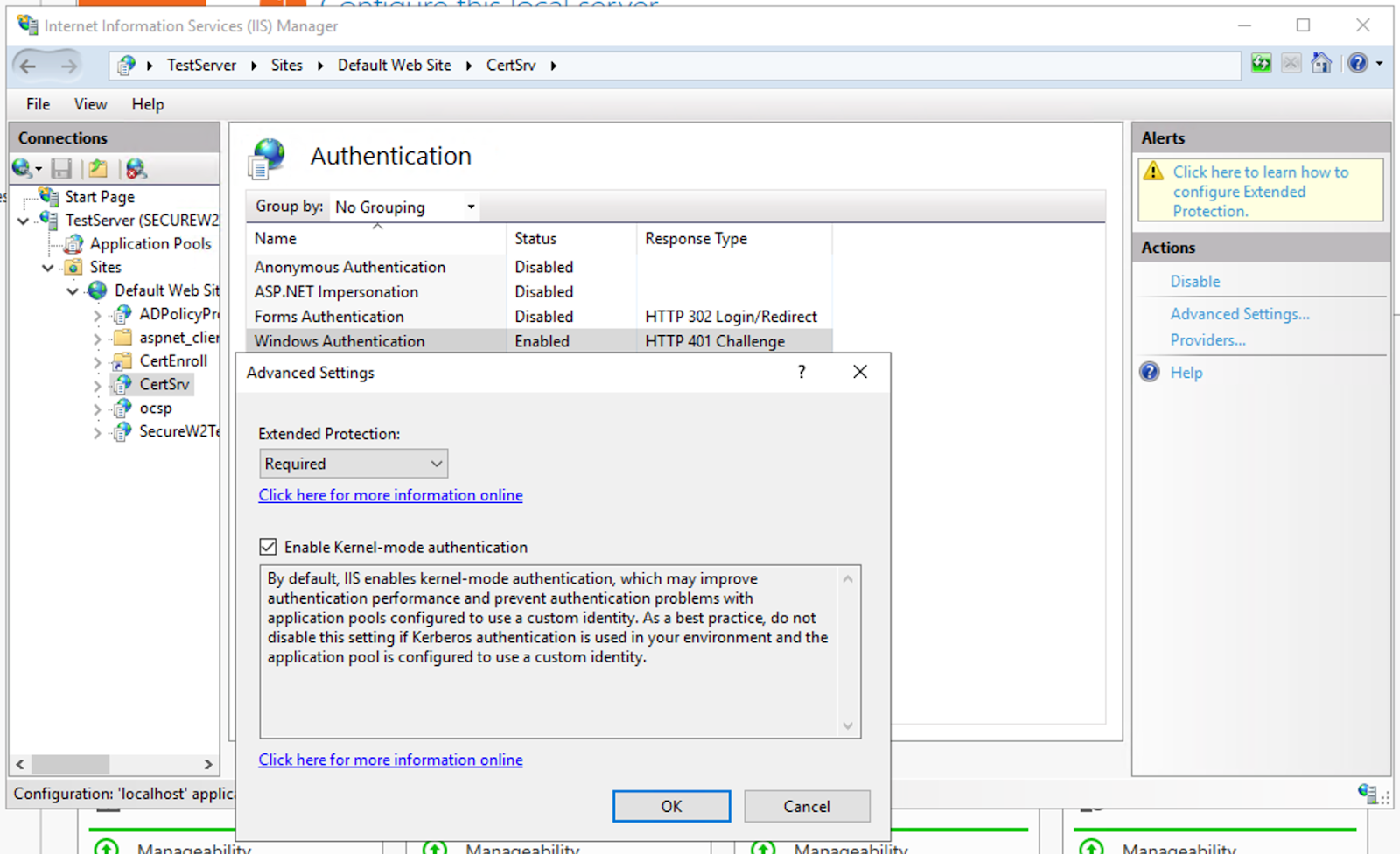This screenshot has width=1400, height=854.
Task: Click Advanced Settings... in Actions pane
Action: click(1240, 313)
